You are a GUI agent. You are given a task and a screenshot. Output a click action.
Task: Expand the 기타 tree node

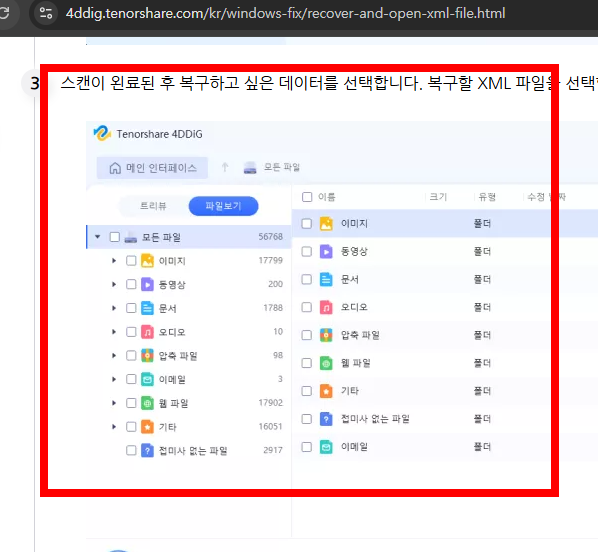pos(114,426)
